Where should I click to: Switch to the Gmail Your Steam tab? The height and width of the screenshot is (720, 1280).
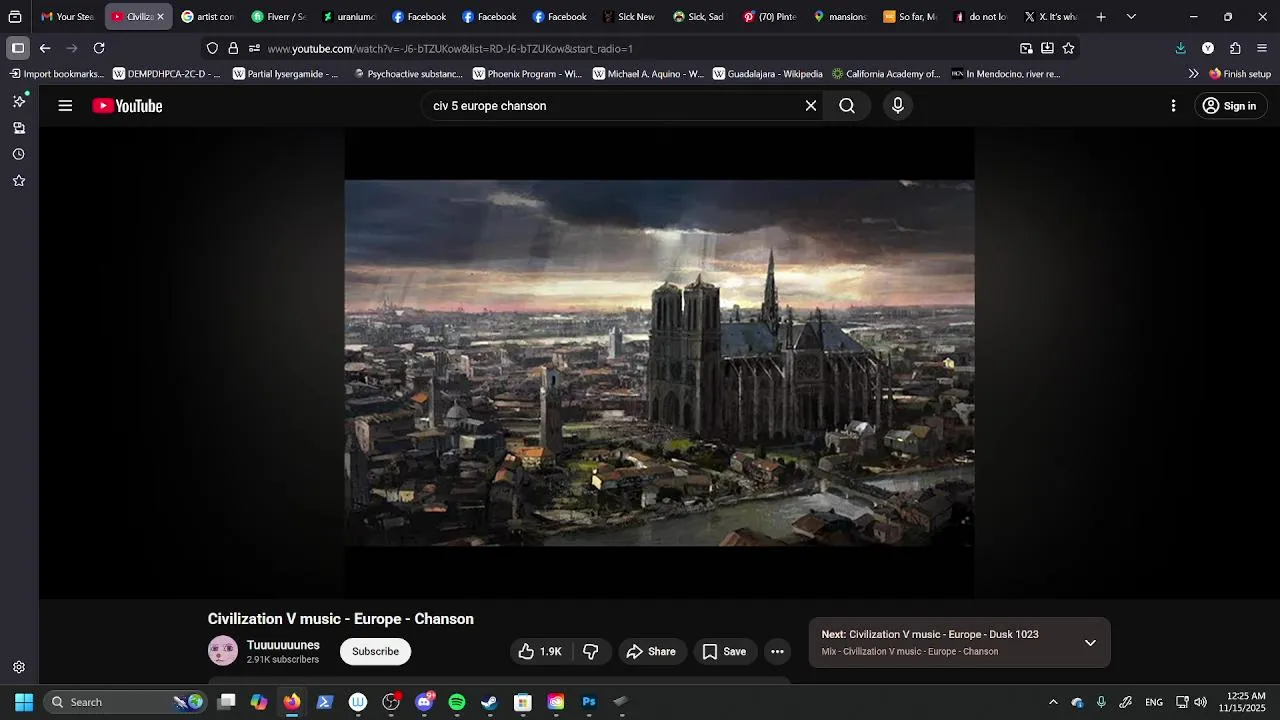(67, 17)
